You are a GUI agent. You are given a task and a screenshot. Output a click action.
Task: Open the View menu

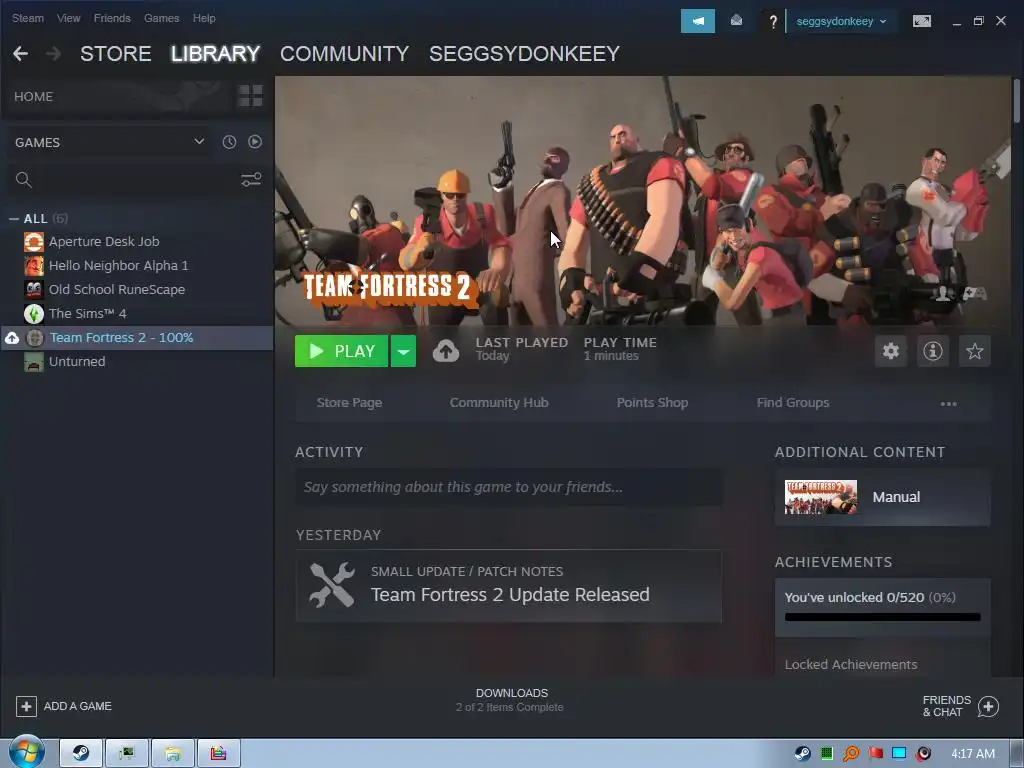click(69, 18)
